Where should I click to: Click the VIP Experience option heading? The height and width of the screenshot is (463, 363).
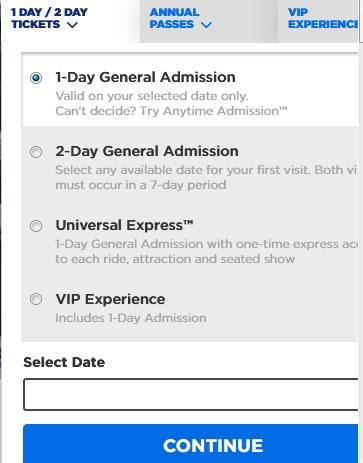click(110, 299)
